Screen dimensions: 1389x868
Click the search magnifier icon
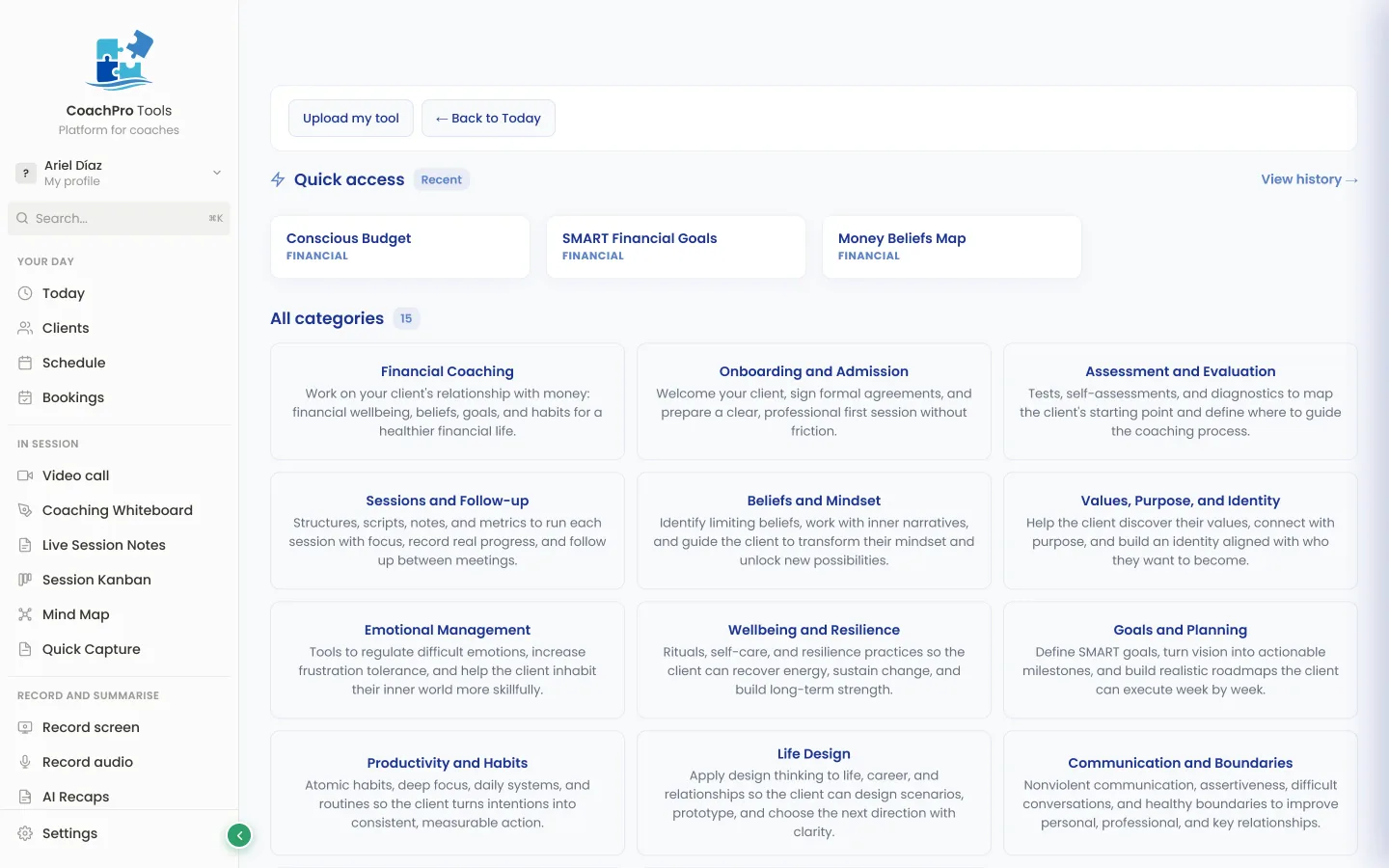[22, 218]
